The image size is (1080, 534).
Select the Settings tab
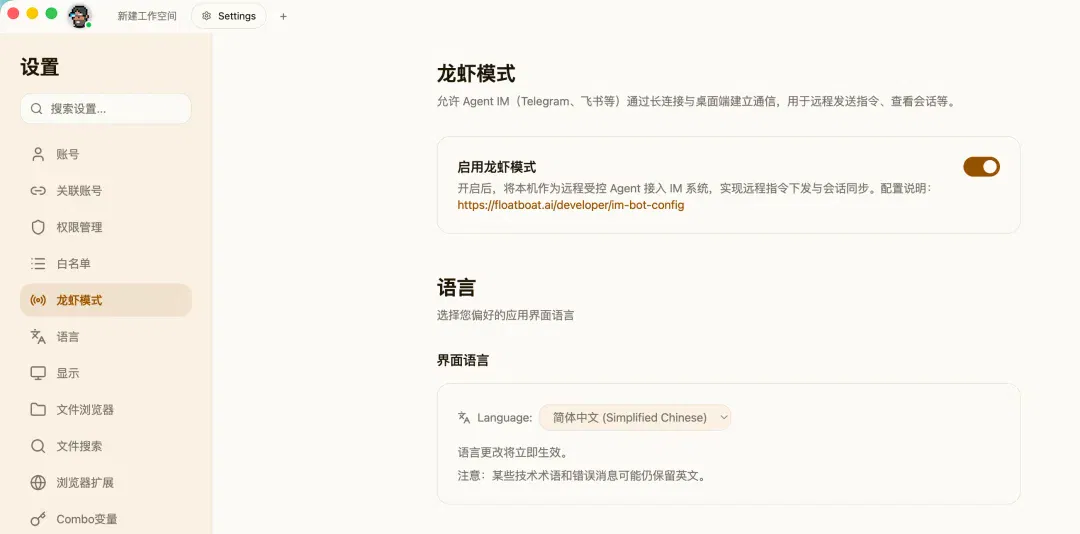[x=229, y=16]
